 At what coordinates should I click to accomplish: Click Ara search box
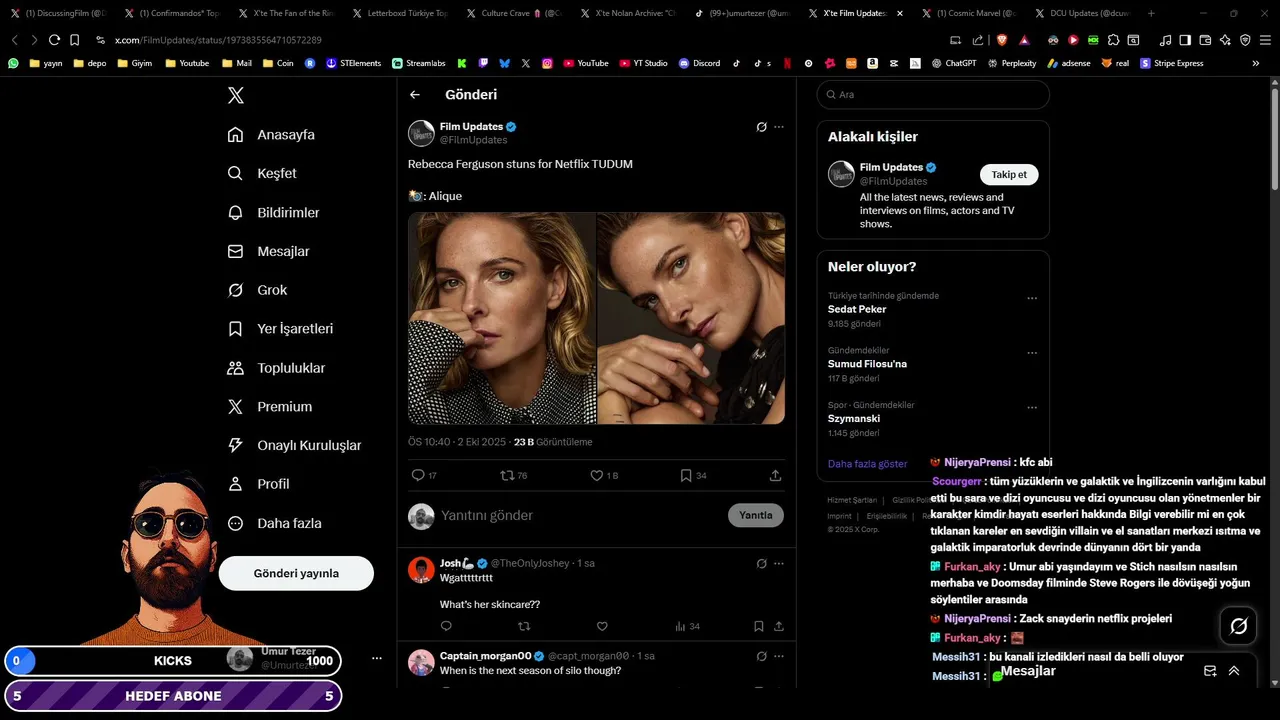click(x=933, y=95)
